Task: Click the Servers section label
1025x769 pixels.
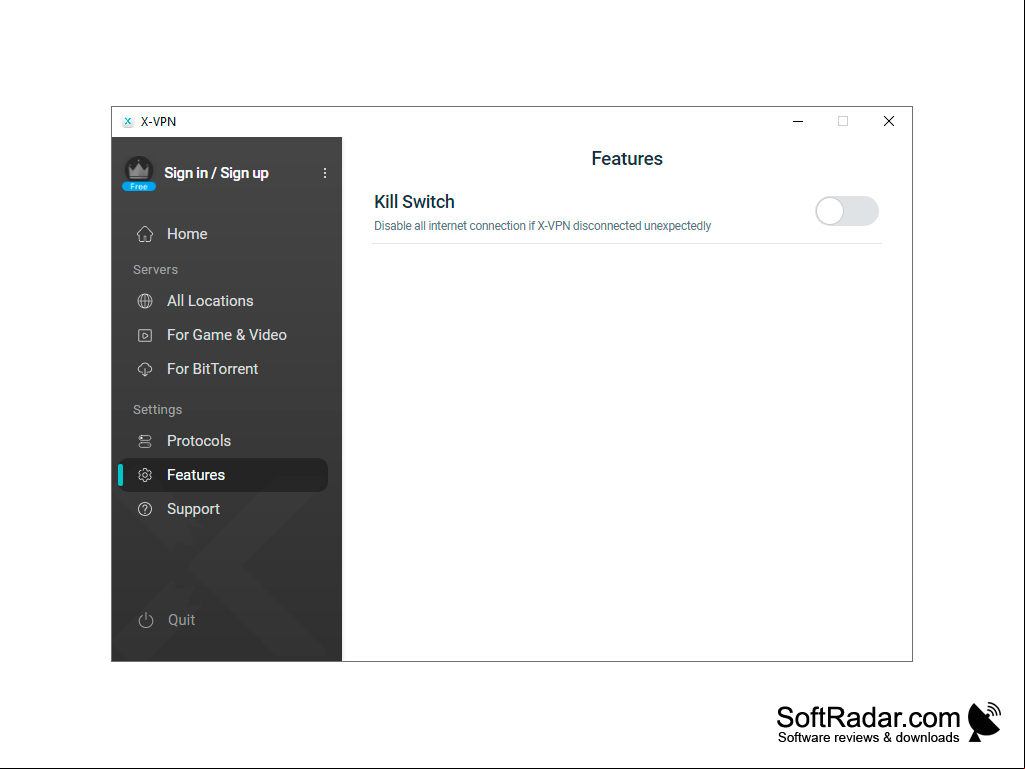Action: coord(156,269)
